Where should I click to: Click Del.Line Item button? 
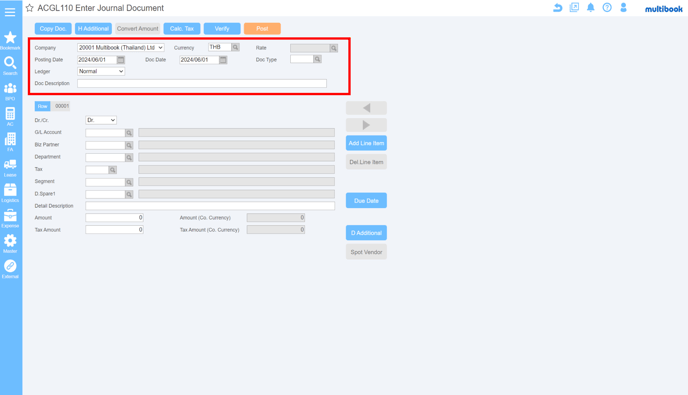coord(366,162)
